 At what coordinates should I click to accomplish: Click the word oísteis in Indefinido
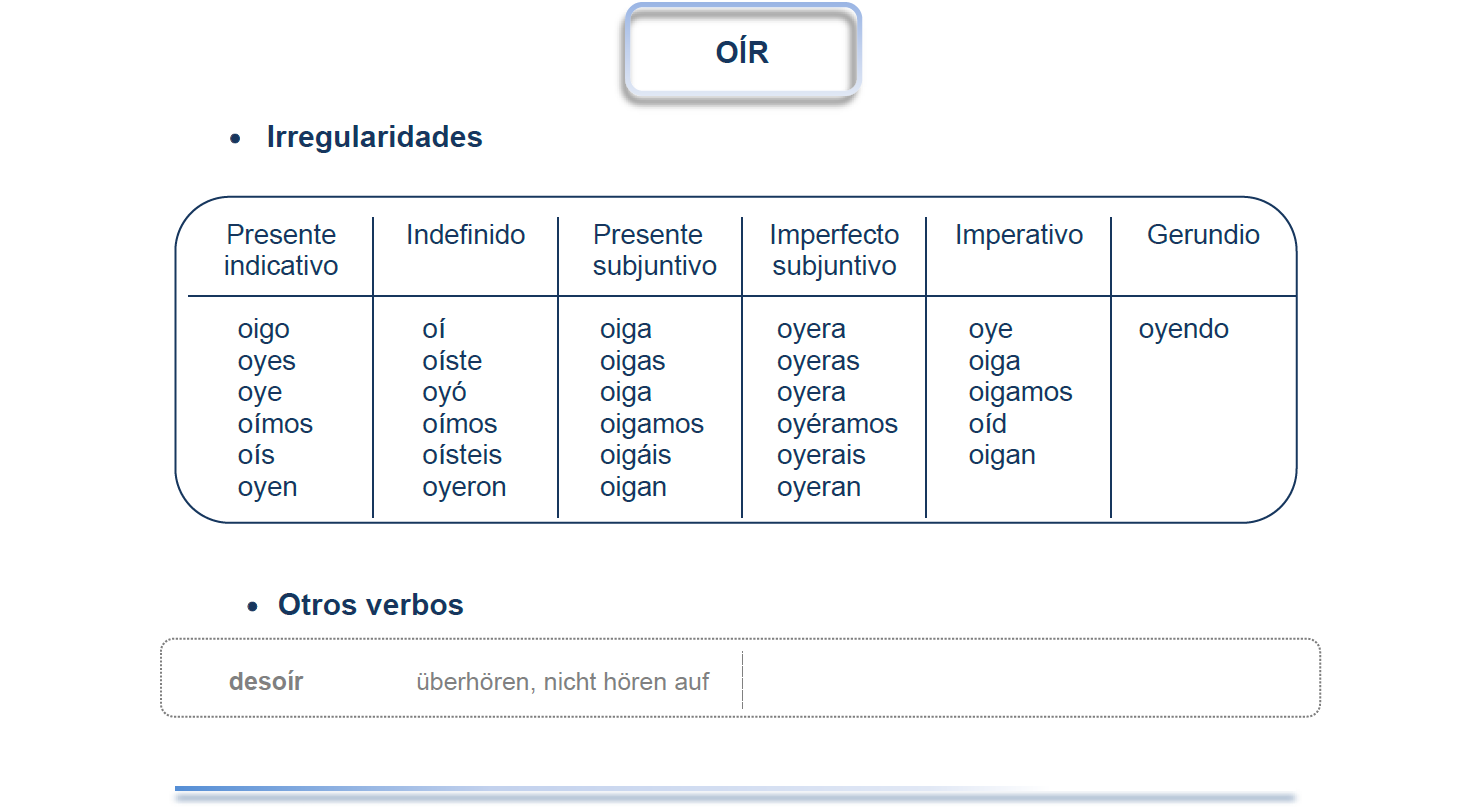[461, 455]
